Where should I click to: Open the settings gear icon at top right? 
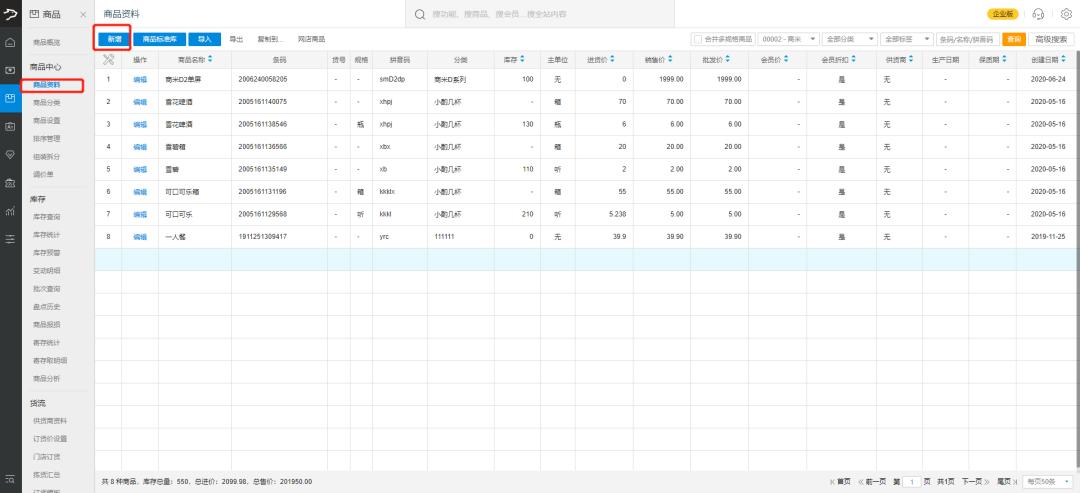(x=1066, y=14)
